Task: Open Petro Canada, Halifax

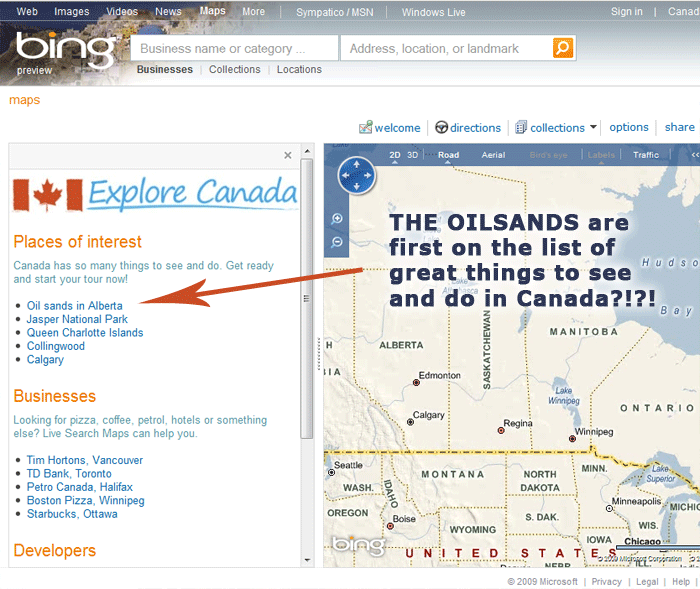Action: coord(79,487)
